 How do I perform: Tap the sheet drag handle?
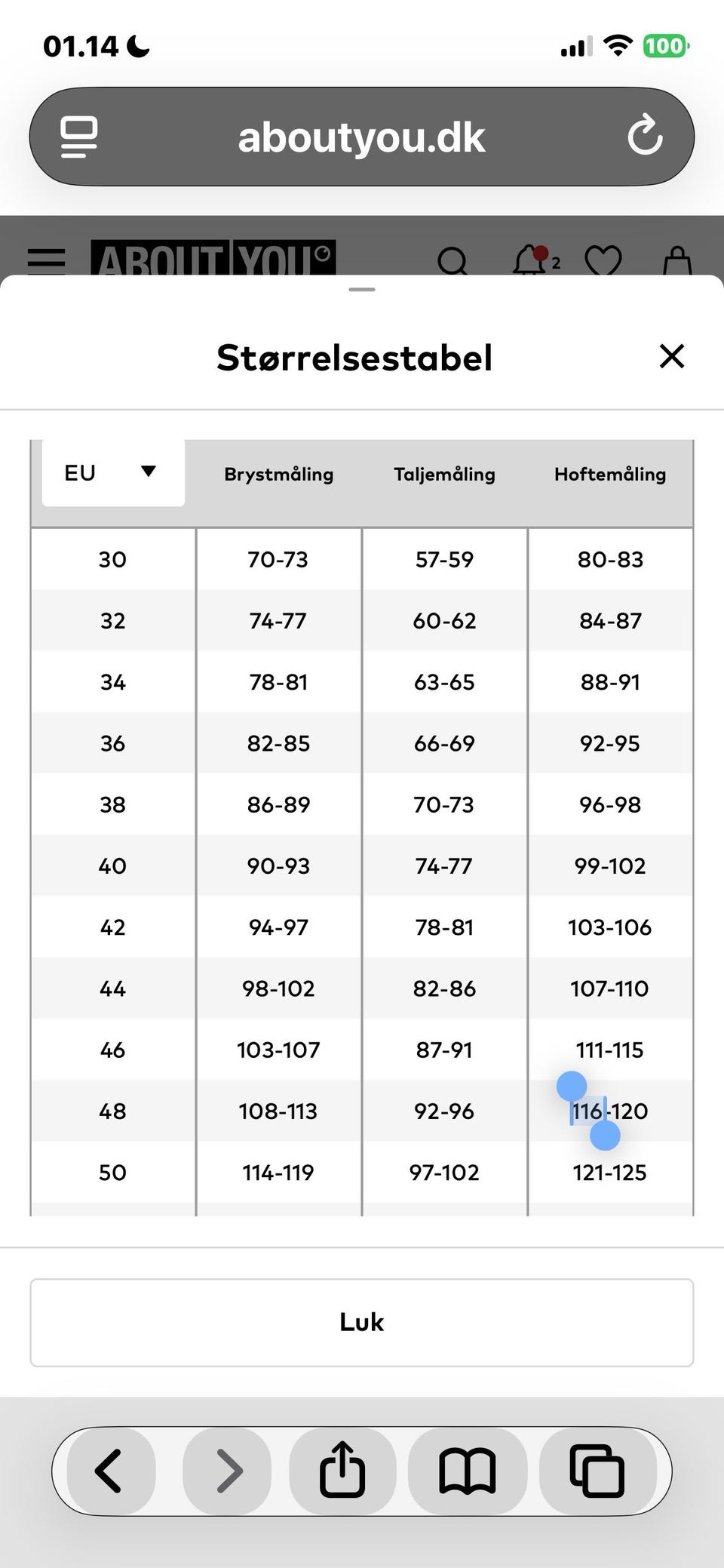point(362,290)
